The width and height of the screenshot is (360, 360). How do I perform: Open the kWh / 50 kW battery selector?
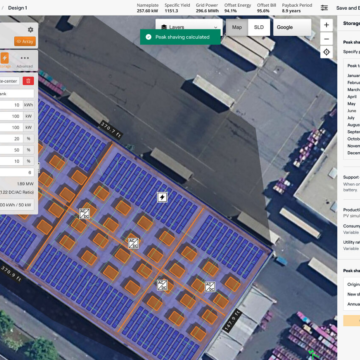point(17,204)
